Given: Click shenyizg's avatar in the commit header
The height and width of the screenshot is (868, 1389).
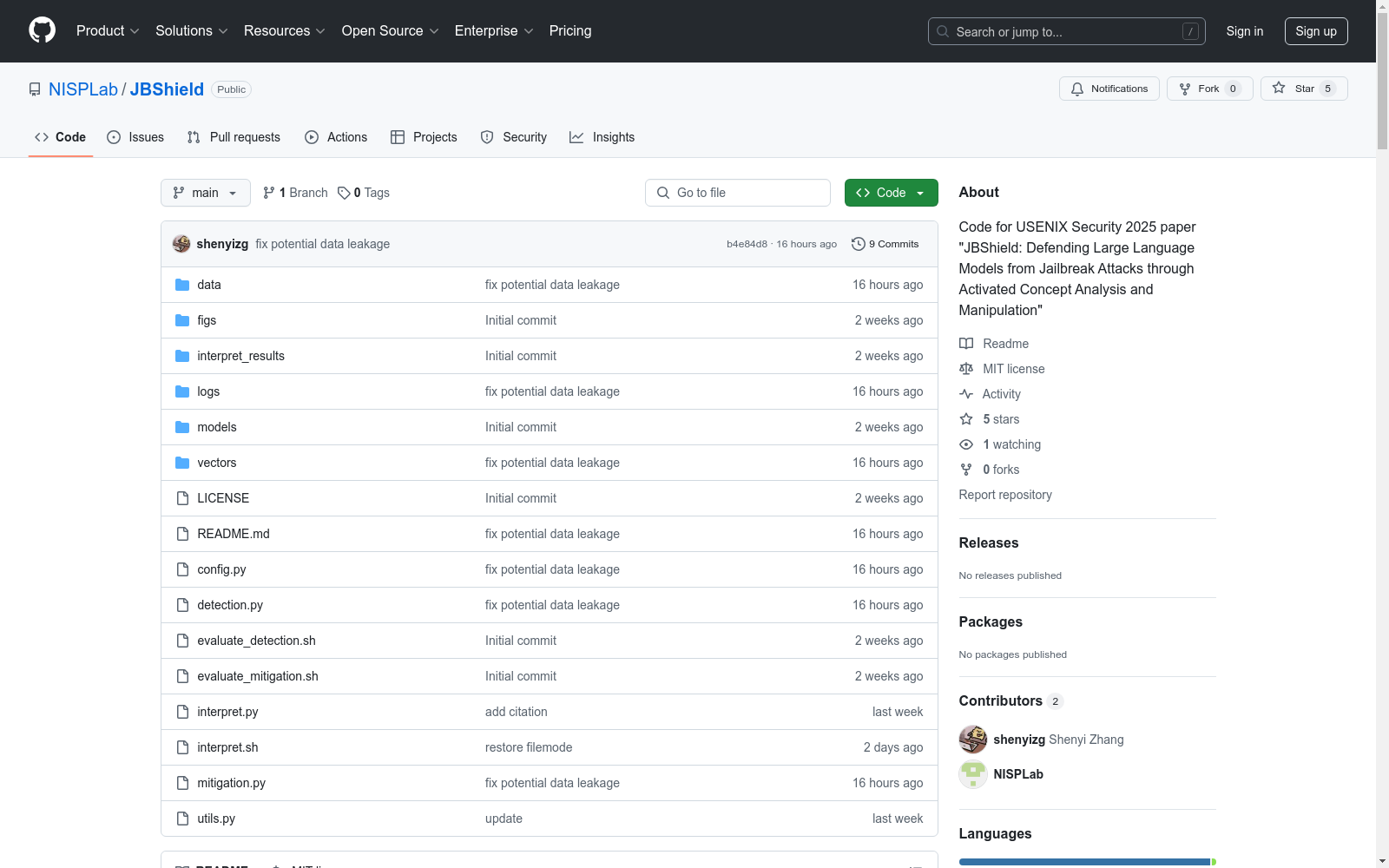Looking at the screenshot, I should pos(181,244).
